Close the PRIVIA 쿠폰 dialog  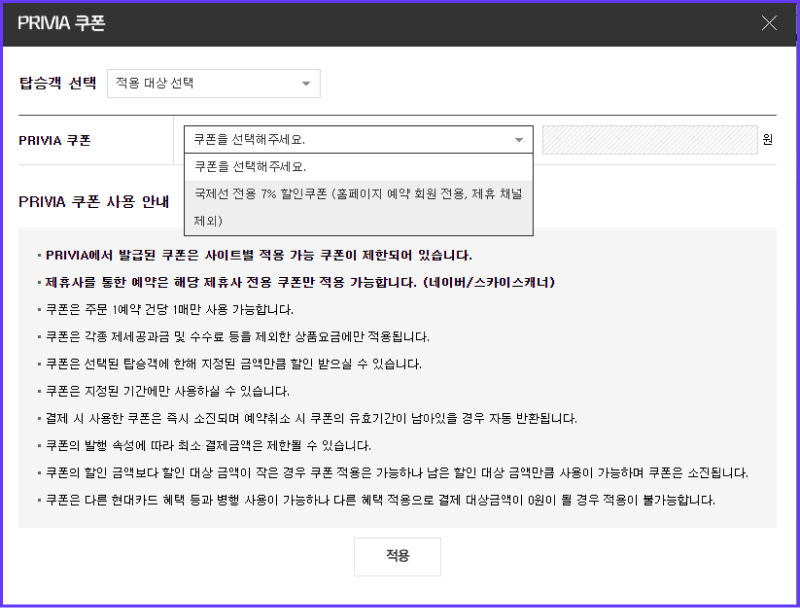[x=769, y=23]
